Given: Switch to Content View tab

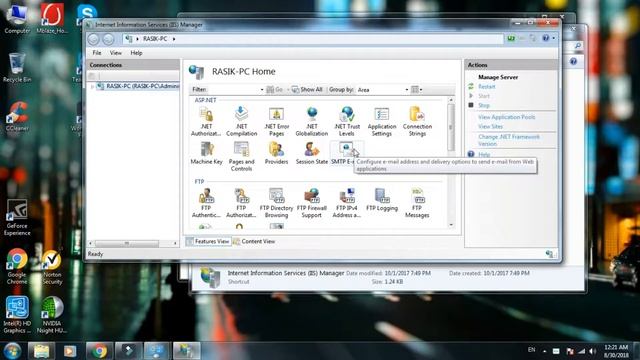Looking at the screenshot, I should (254, 242).
